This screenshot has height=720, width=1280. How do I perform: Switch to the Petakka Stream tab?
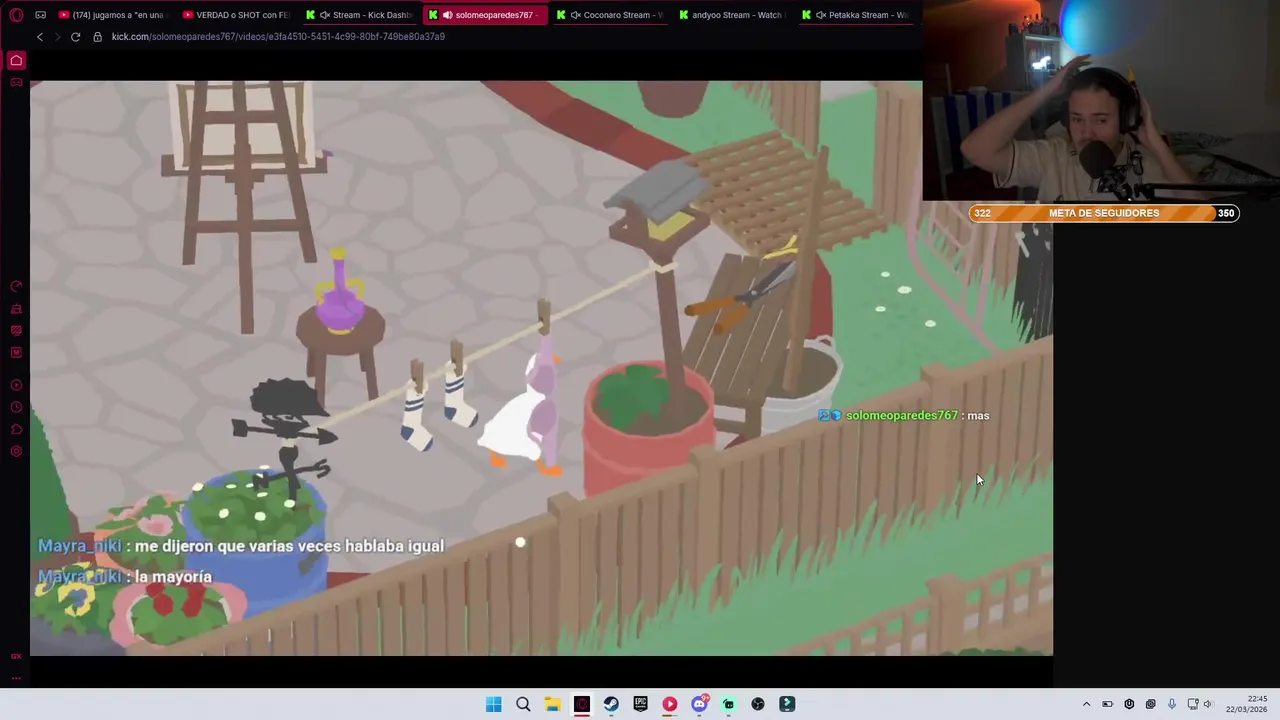click(858, 15)
